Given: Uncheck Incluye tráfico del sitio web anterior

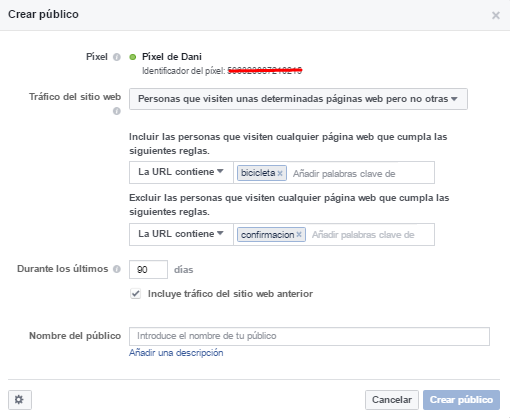Looking at the screenshot, I should (x=135, y=294).
